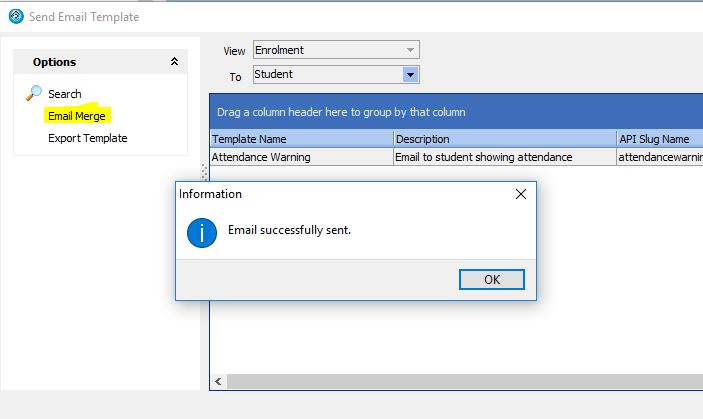Collapse the Options panel chevron

click(x=174, y=61)
